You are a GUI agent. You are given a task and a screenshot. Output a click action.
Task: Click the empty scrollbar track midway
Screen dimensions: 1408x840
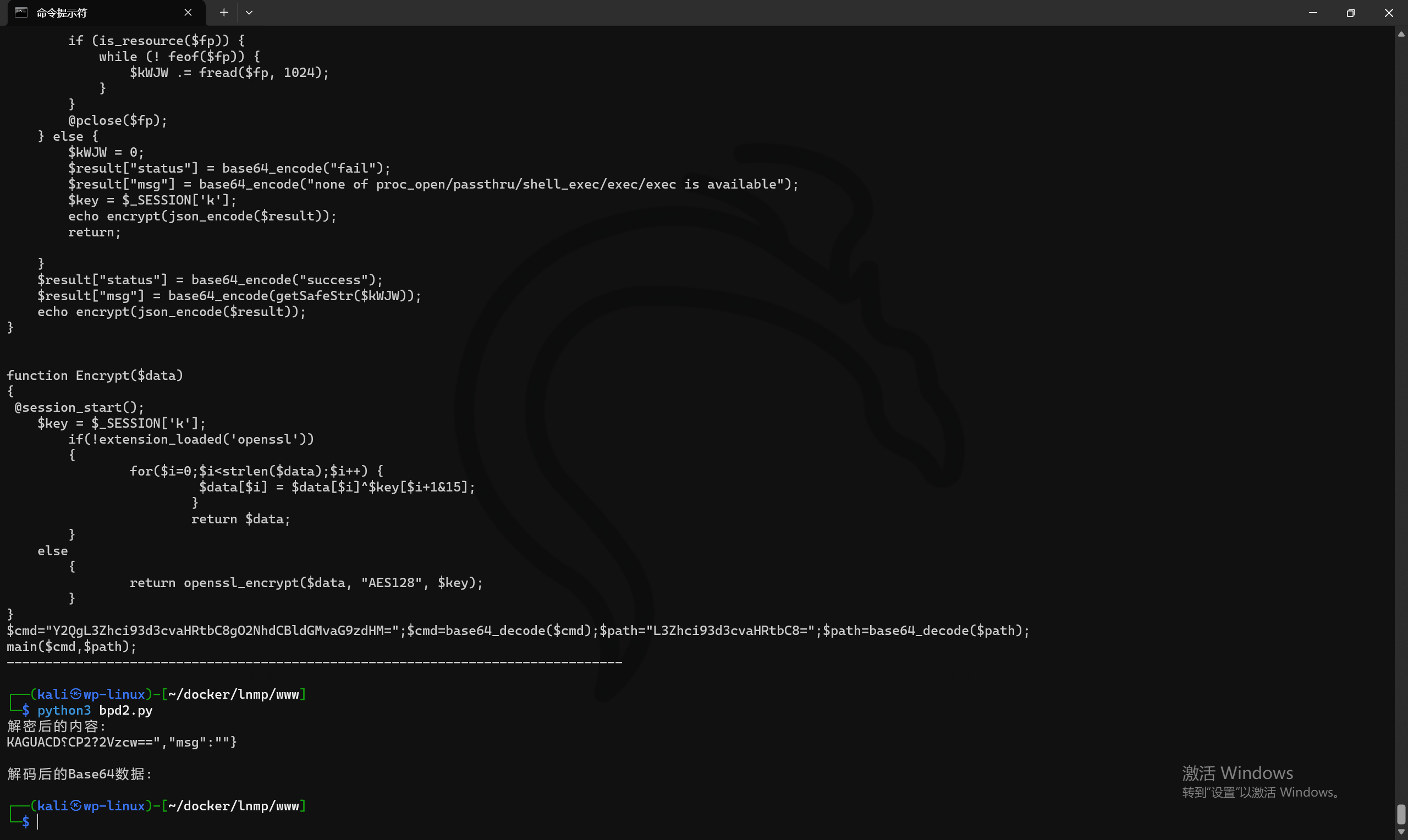tap(1401, 419)
